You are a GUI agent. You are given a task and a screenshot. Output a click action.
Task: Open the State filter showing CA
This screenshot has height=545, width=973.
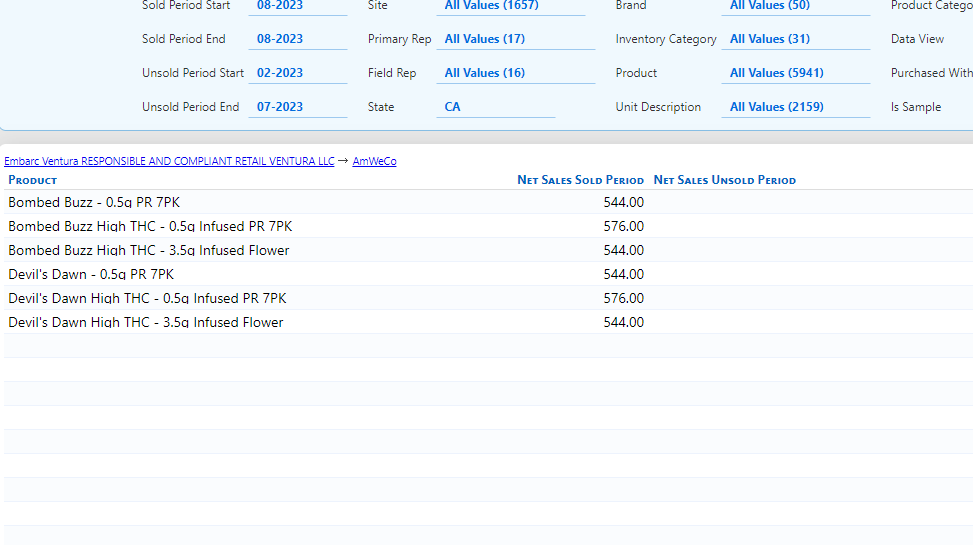495,107
